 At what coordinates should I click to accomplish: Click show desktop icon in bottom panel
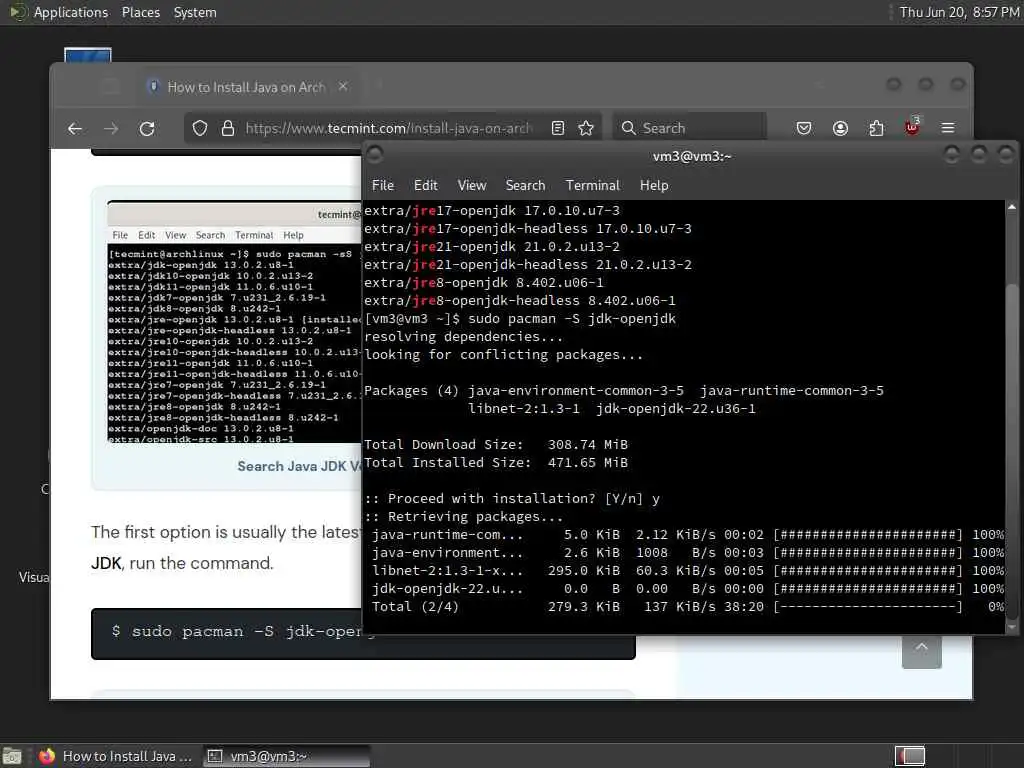pos(12,756)
